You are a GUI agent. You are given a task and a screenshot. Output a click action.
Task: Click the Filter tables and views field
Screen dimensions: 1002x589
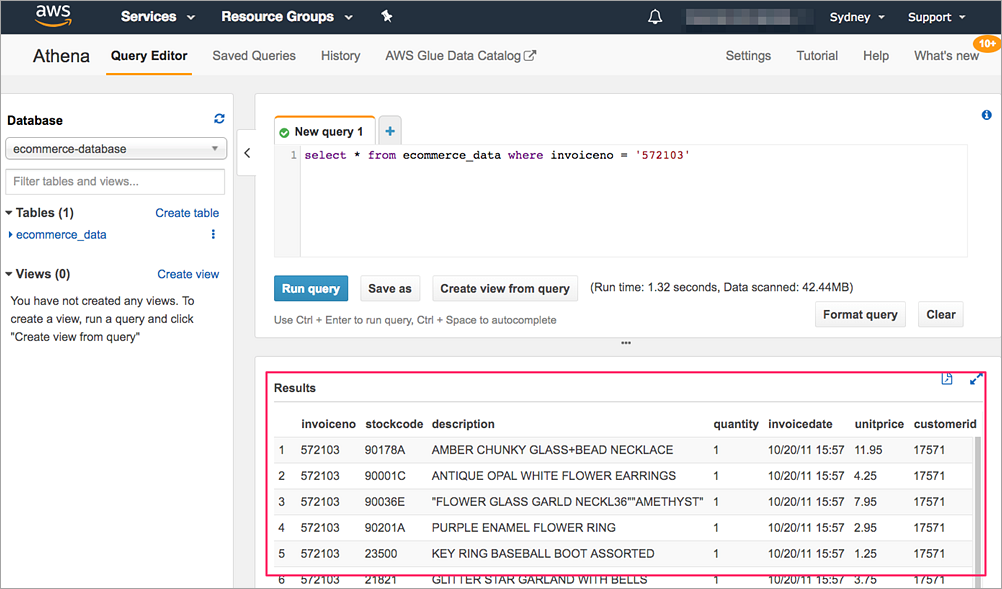[115, 181]
